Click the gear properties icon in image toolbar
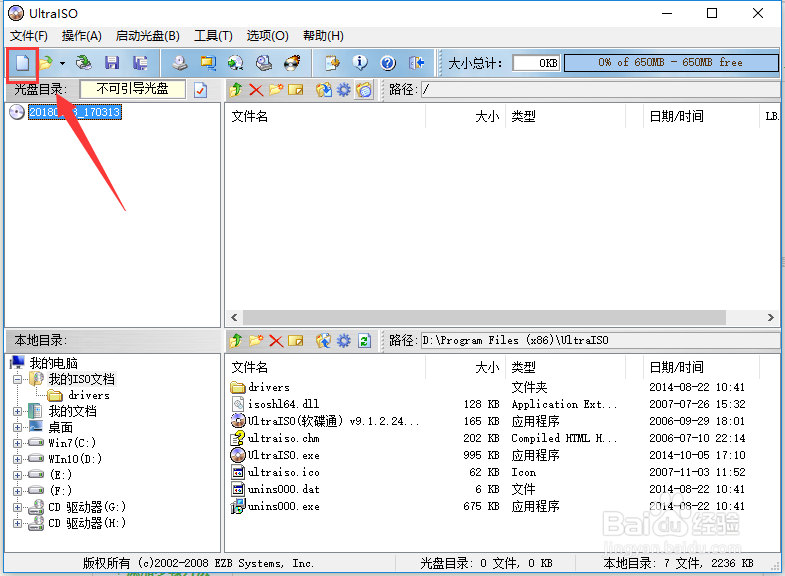 [343, 90]
